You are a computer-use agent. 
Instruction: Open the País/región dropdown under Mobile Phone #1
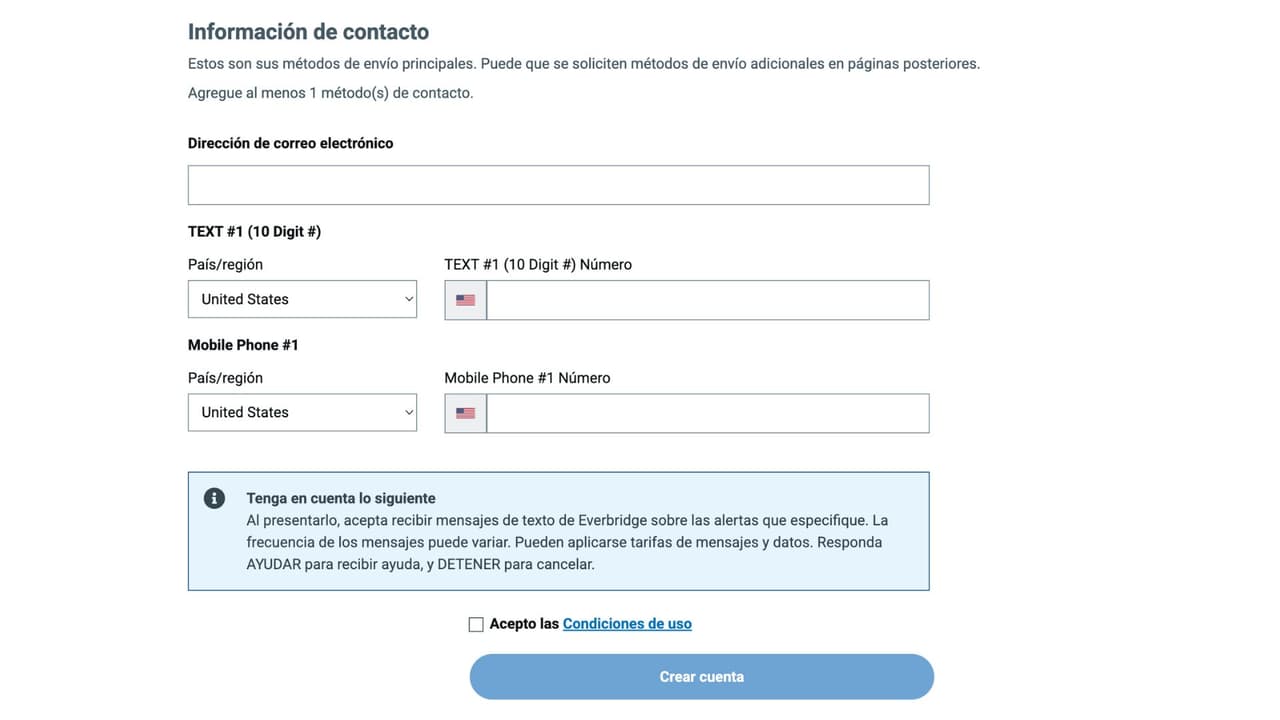[x=302, y=412]
